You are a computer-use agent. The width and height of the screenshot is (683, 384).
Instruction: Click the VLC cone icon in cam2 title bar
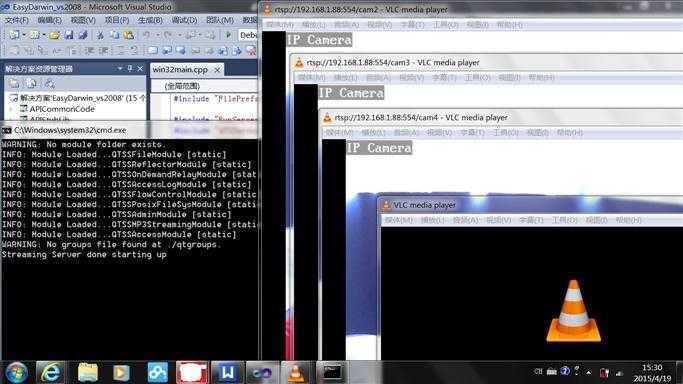point(267,9)
